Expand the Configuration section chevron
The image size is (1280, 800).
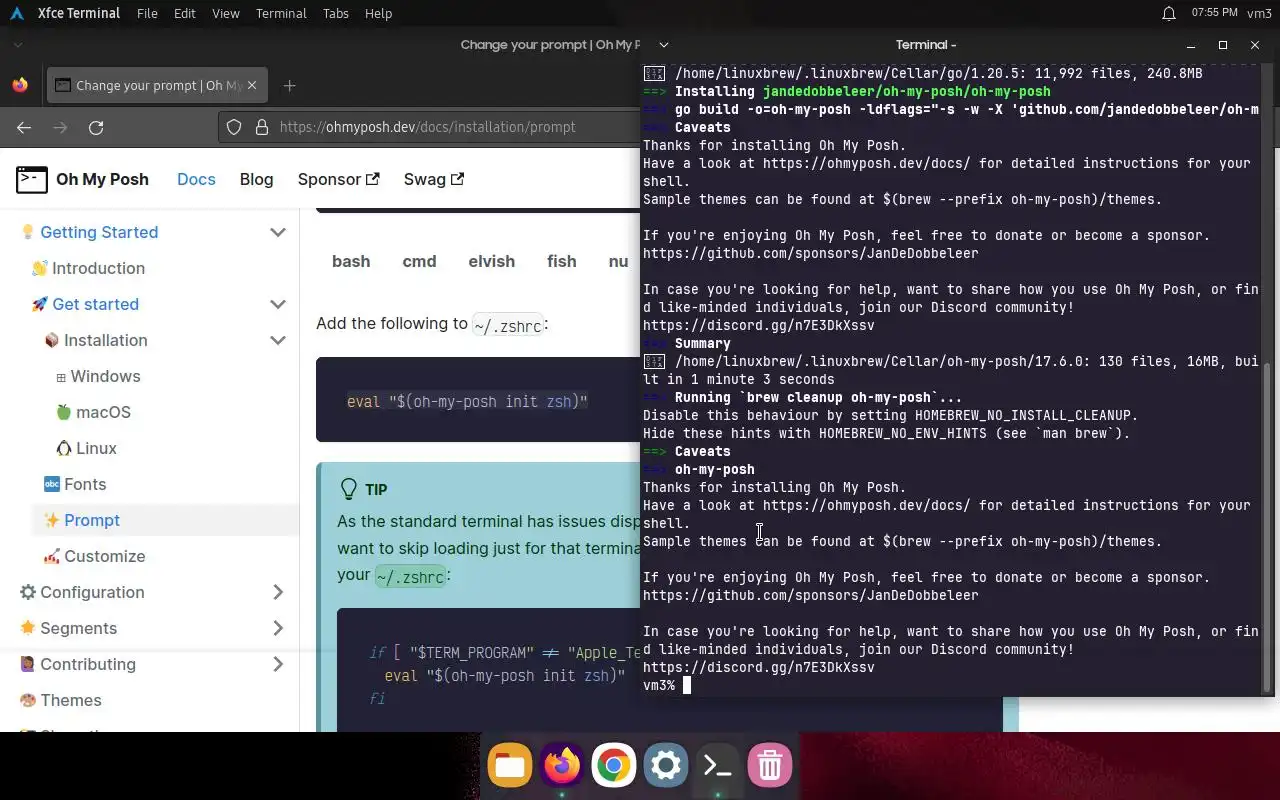[278, 592]
